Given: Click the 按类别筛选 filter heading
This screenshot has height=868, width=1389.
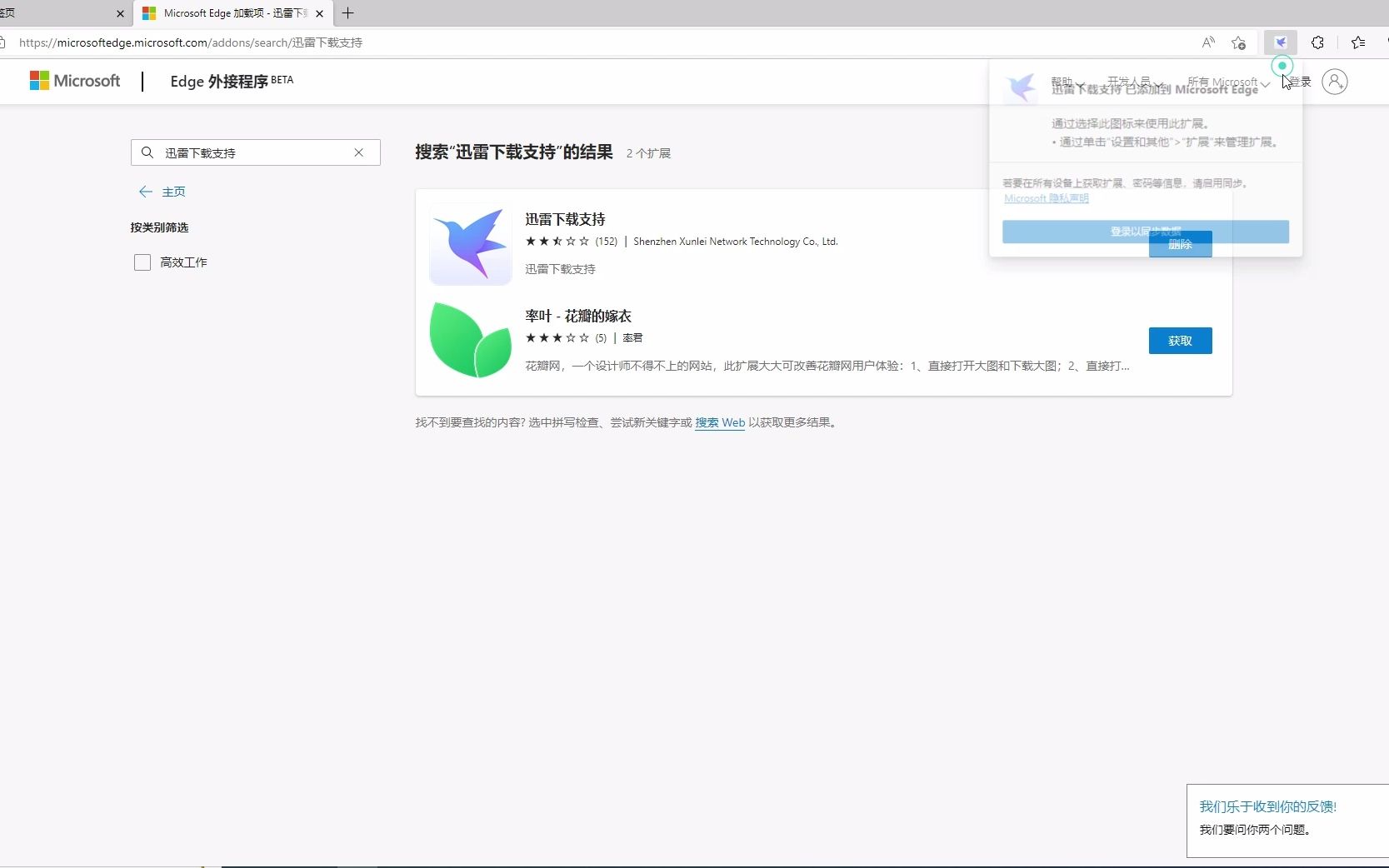Looking at the screenshot, I should (159, 227).
